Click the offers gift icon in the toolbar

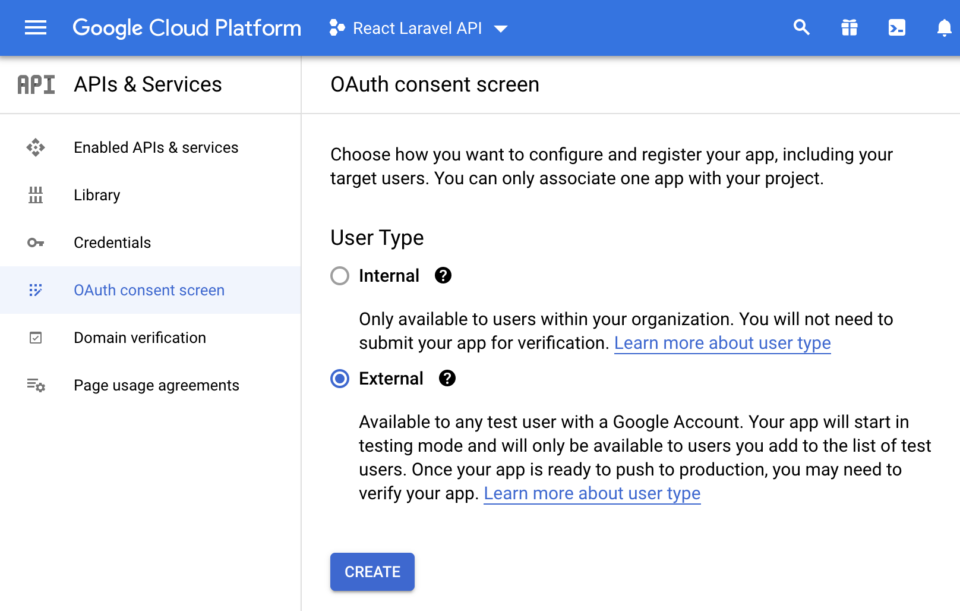(848, 27)
